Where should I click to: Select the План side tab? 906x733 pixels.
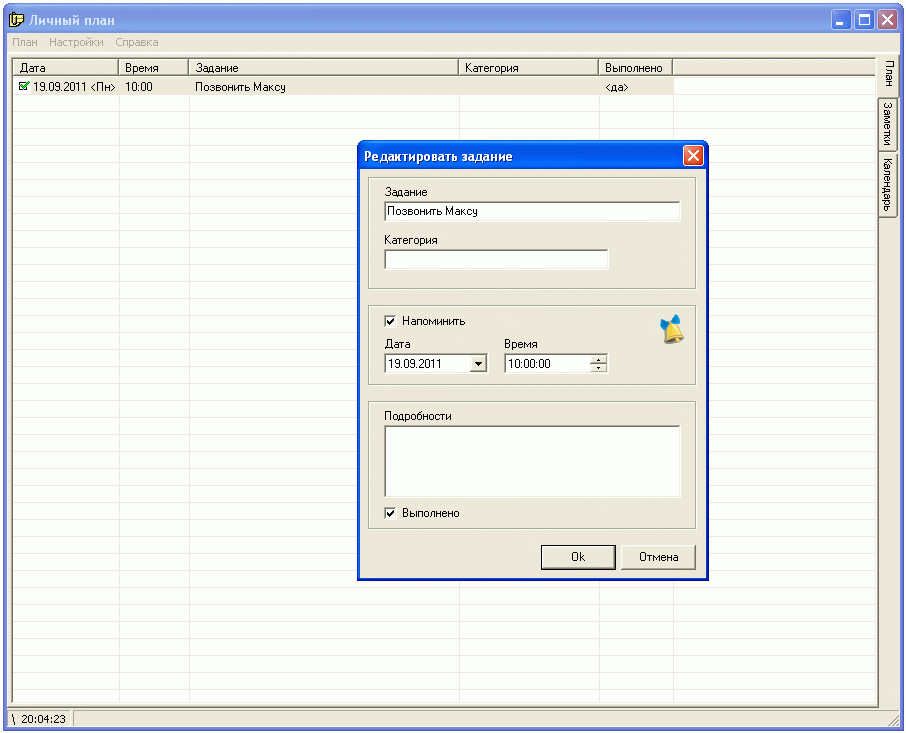[888, 76]
